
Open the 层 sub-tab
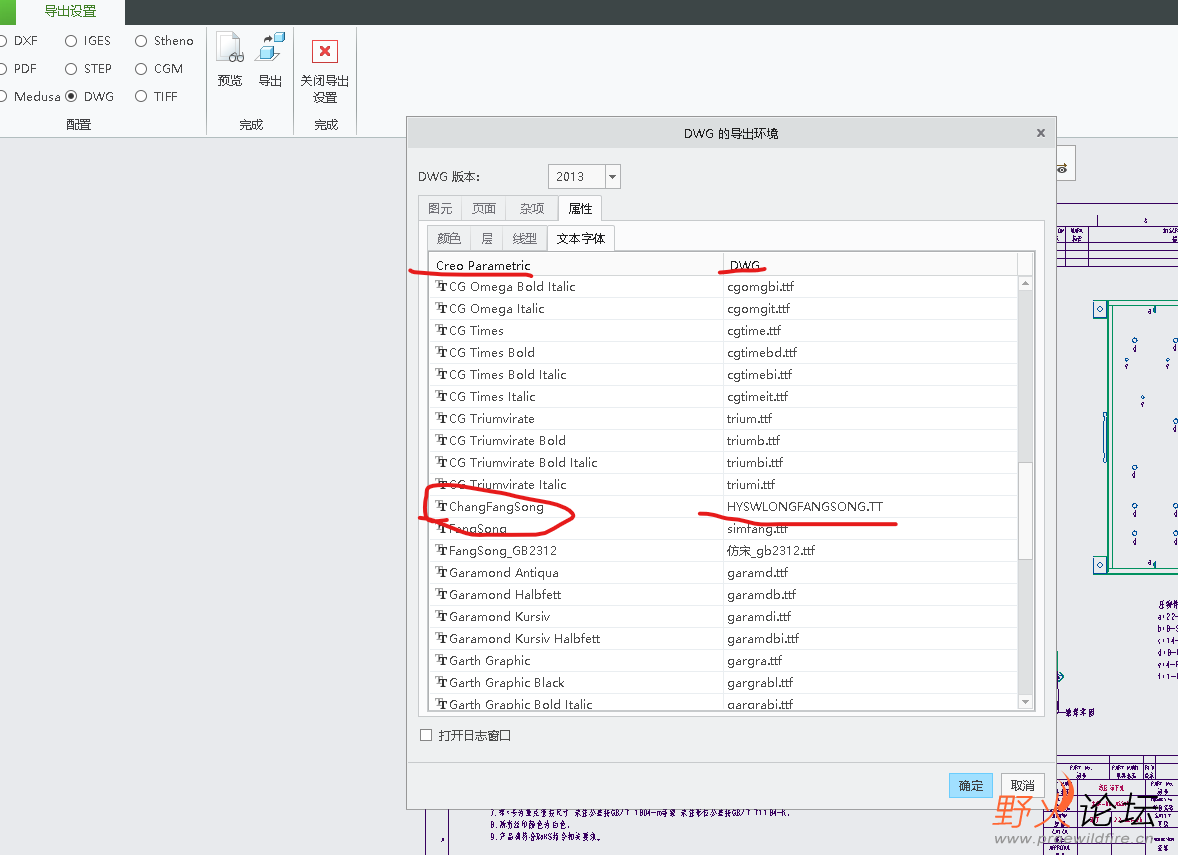(x=487, y=238)
